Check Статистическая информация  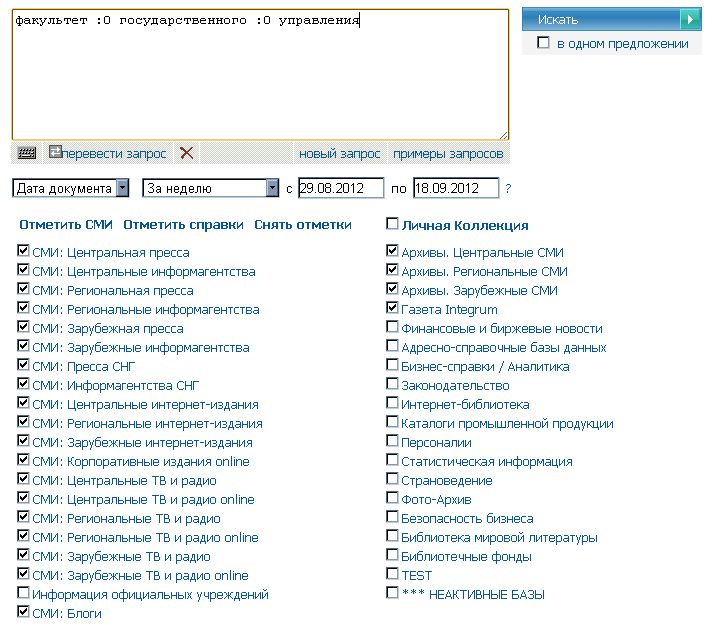click(x=392, y=460)
